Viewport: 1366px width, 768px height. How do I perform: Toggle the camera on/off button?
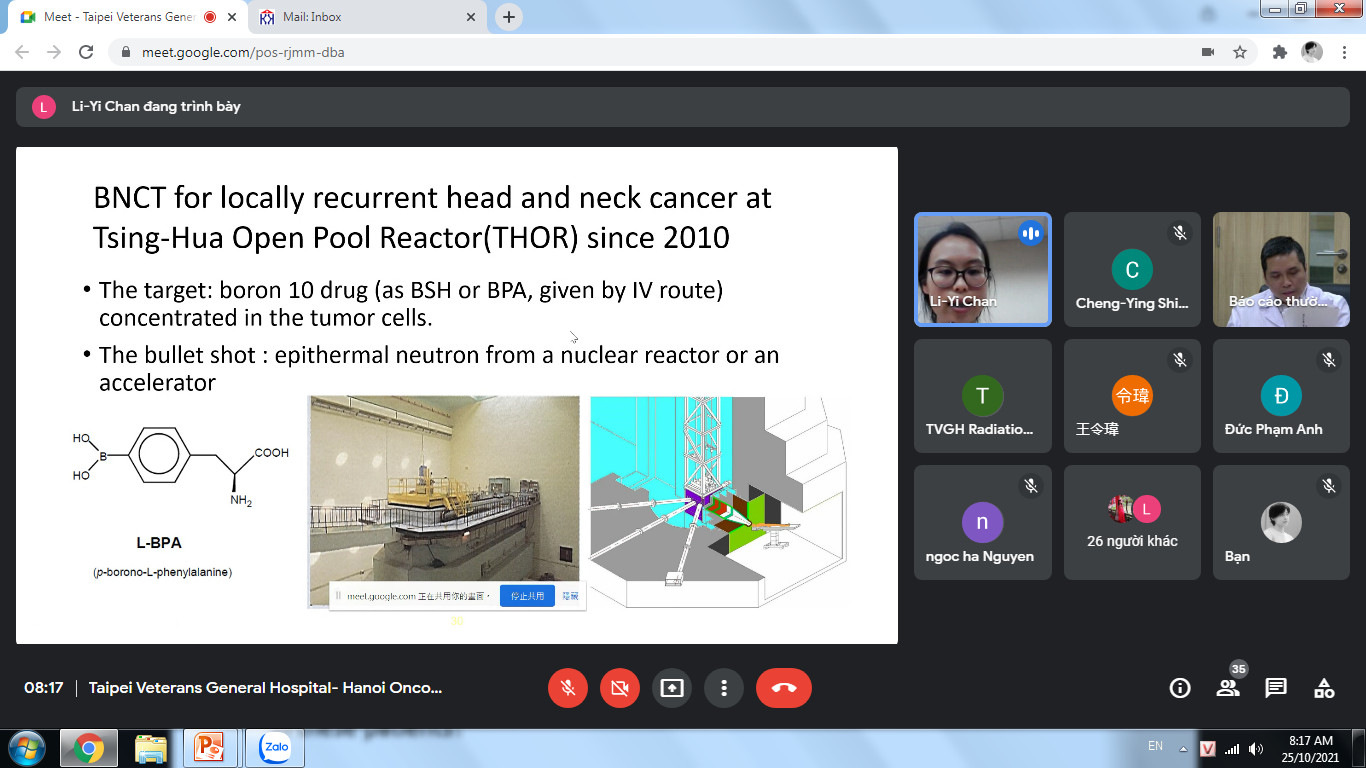[619, 688]
